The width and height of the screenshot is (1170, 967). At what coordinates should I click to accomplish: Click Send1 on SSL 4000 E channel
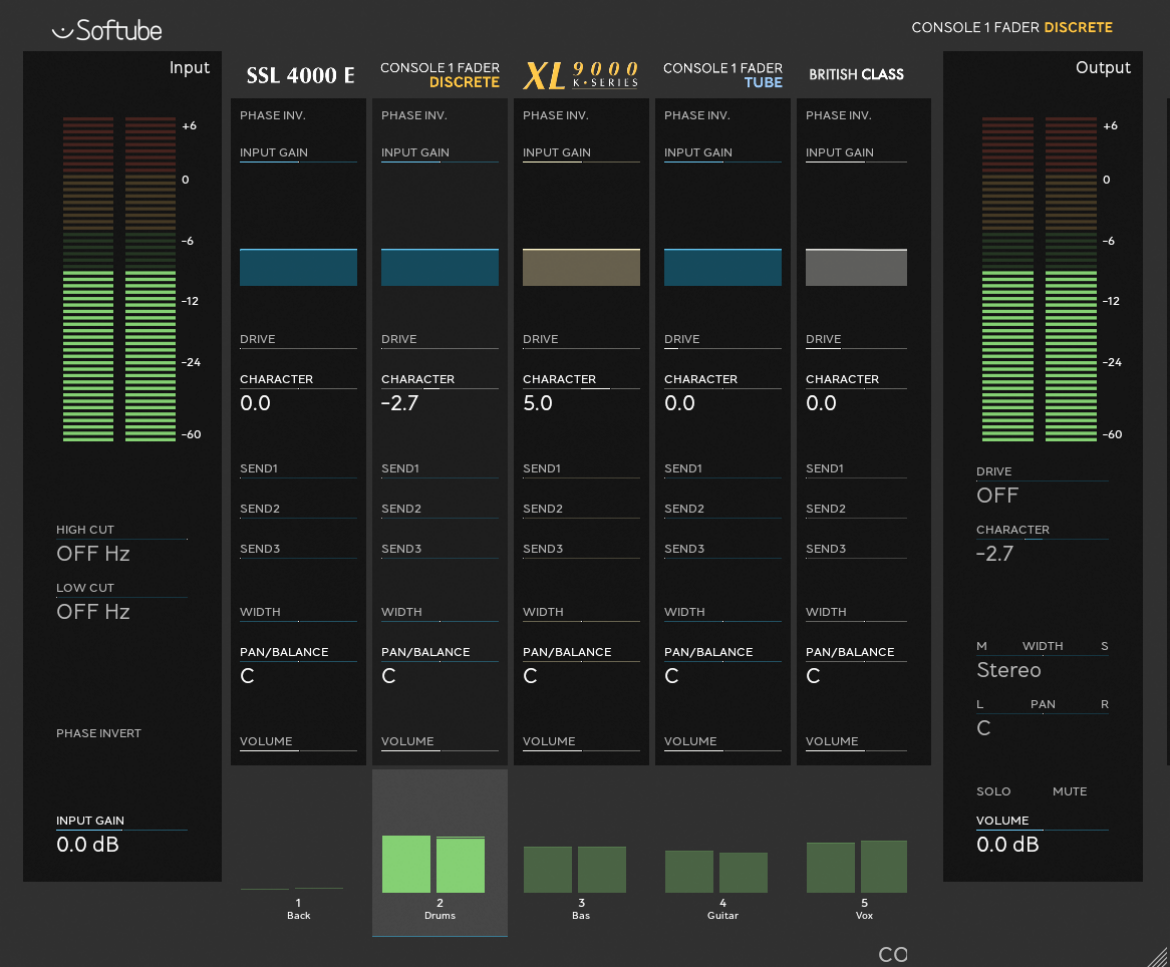(298, 469)
